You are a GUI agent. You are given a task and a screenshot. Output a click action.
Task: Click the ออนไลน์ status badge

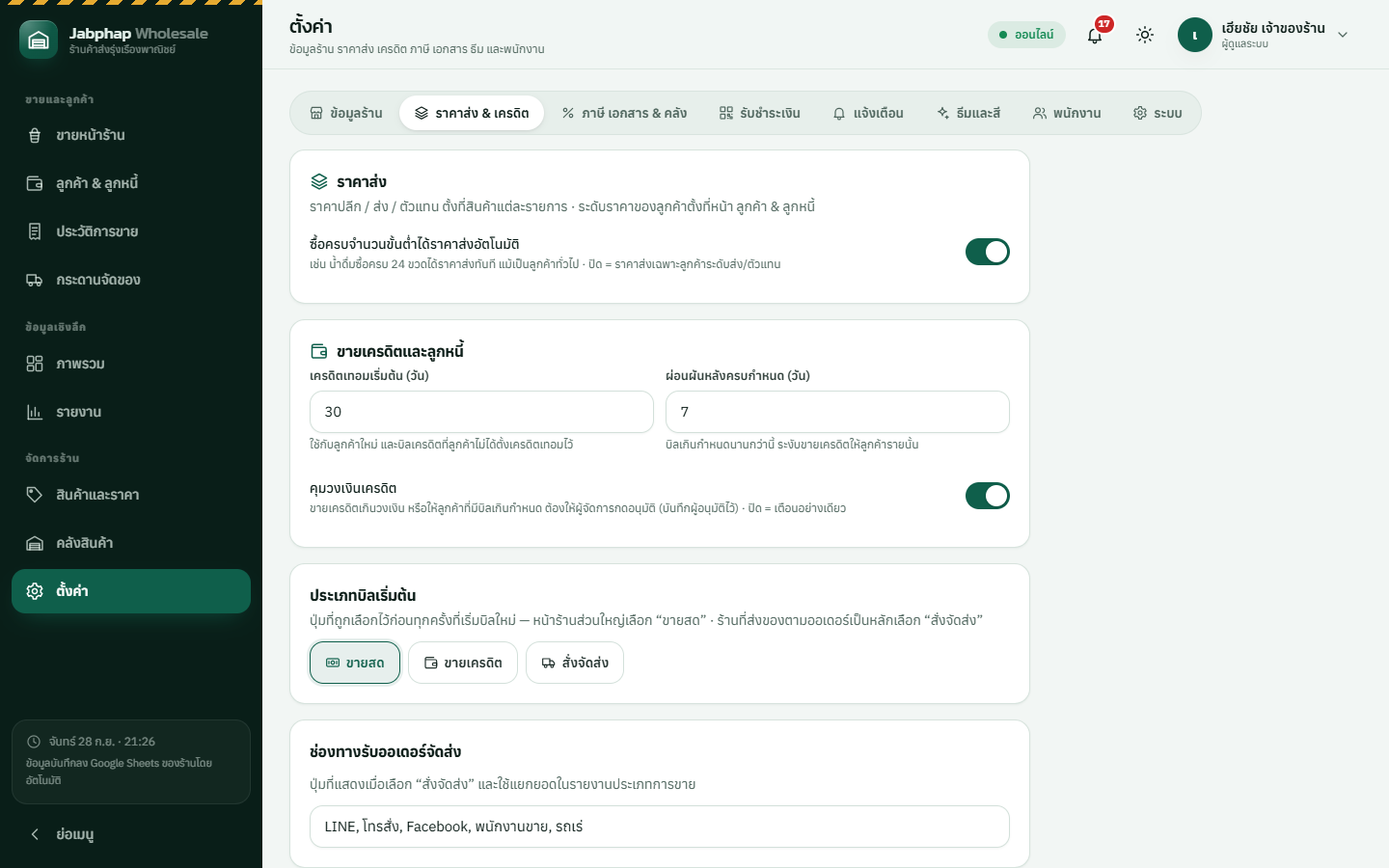coord(1026,35)
